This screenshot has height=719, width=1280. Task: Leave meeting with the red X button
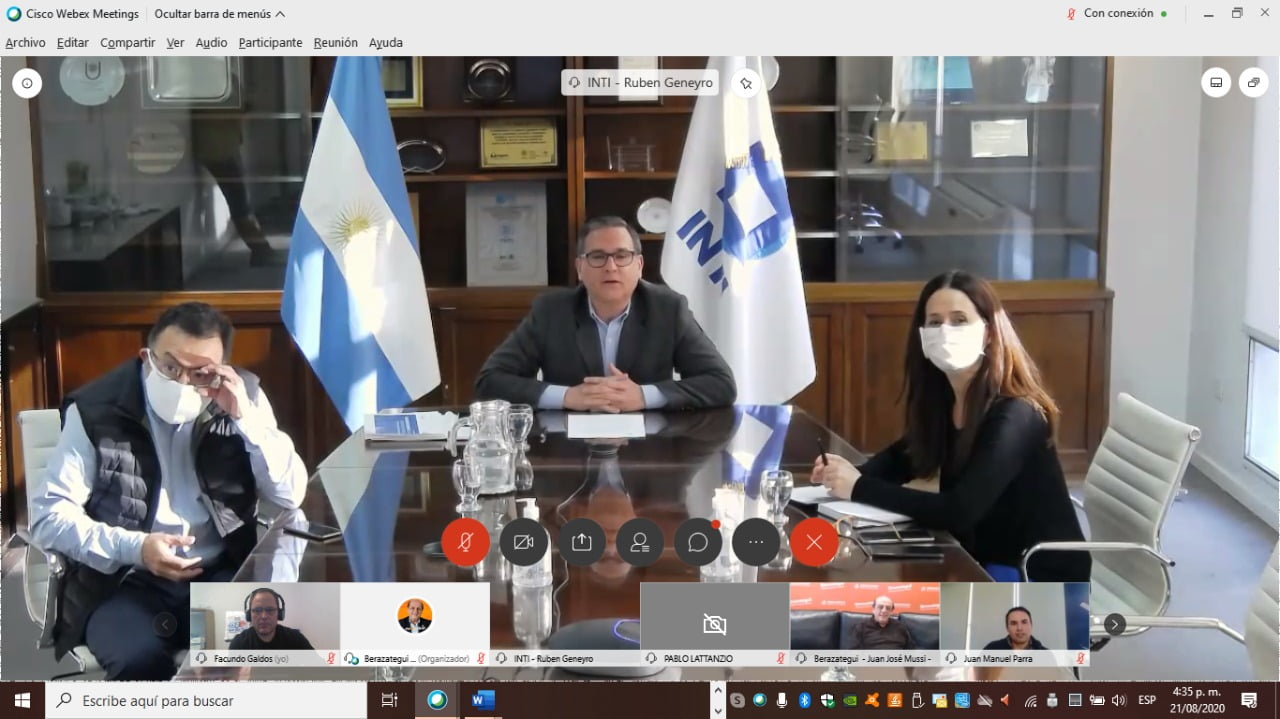pos(814,542)
